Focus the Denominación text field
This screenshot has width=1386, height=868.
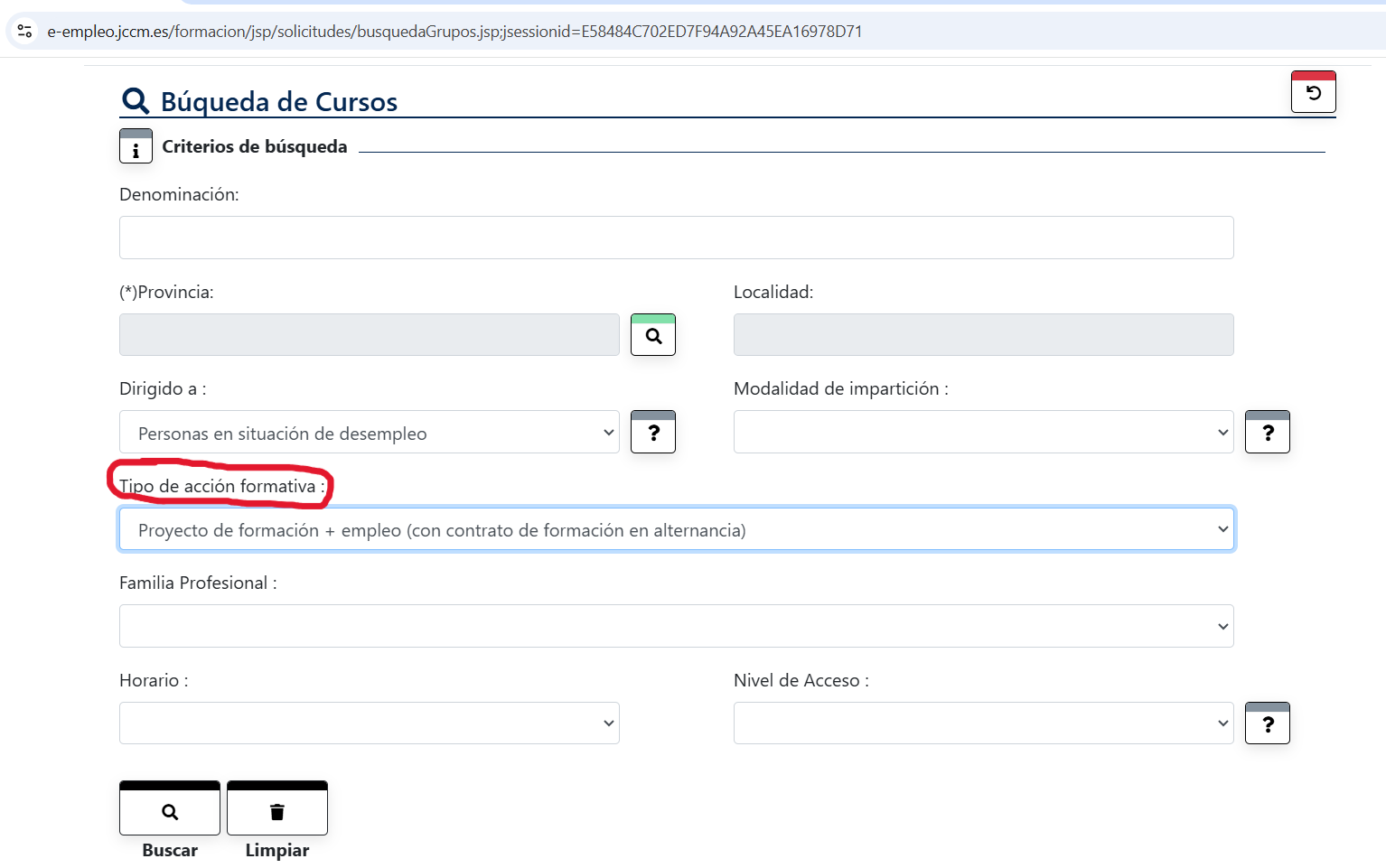(x=676, y=238)
